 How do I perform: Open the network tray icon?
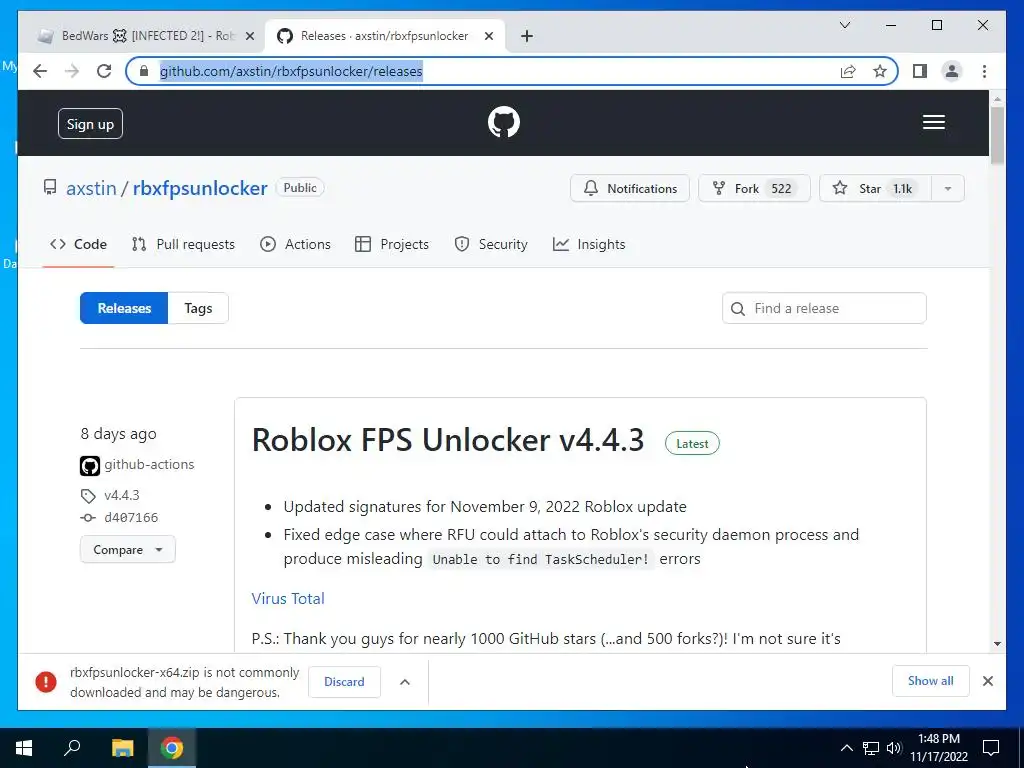click(x=871, y=748)
